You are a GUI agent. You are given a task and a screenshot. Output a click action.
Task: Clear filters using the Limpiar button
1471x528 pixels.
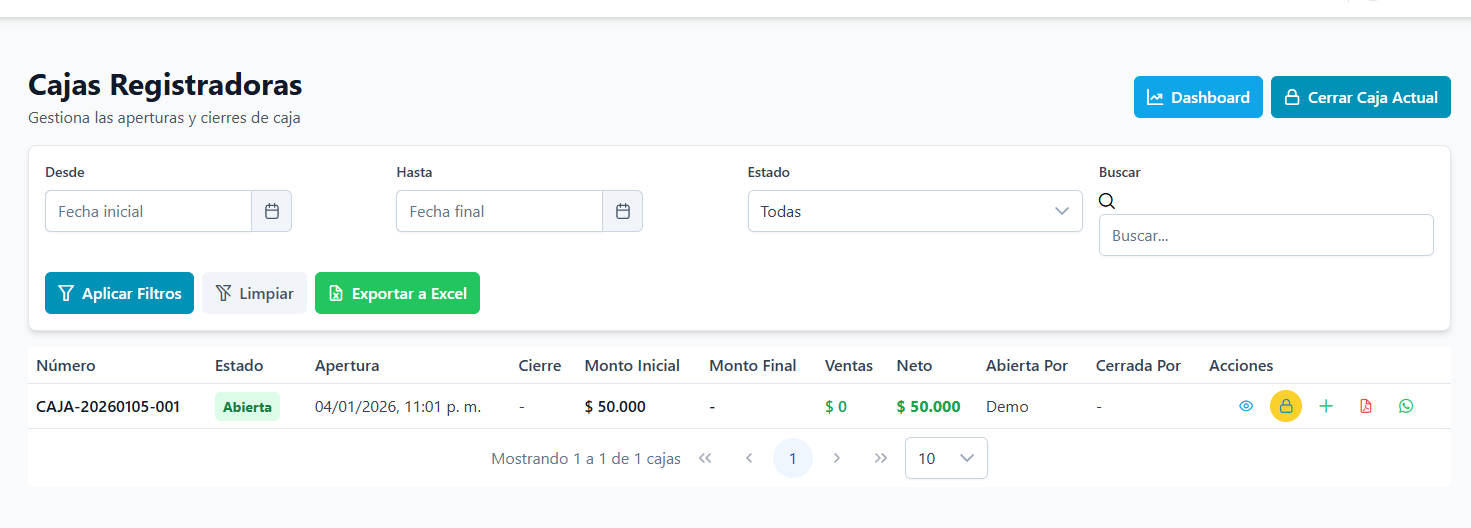254,293
